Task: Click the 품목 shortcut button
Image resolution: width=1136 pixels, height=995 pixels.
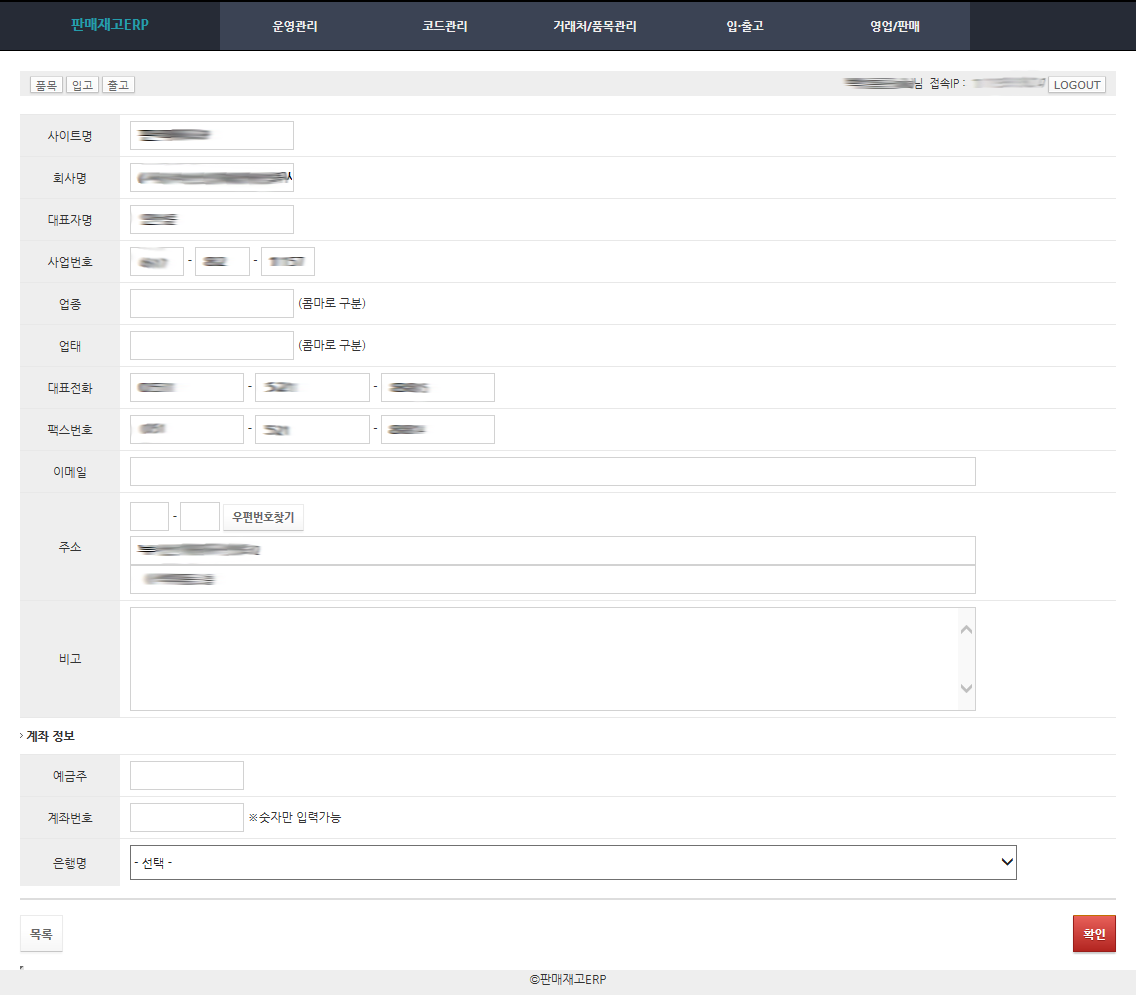Action: click(46, 85)
